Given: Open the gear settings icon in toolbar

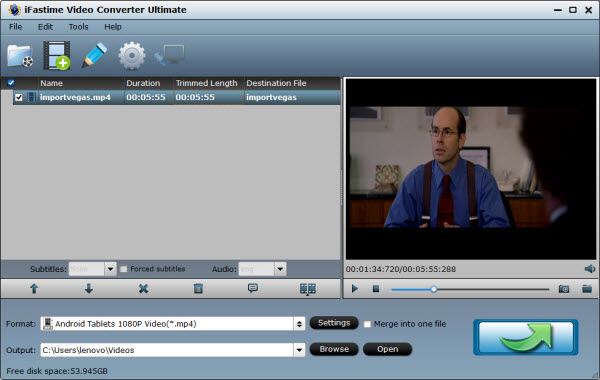Looking at the screenshot, I should (x=132, y=56).
